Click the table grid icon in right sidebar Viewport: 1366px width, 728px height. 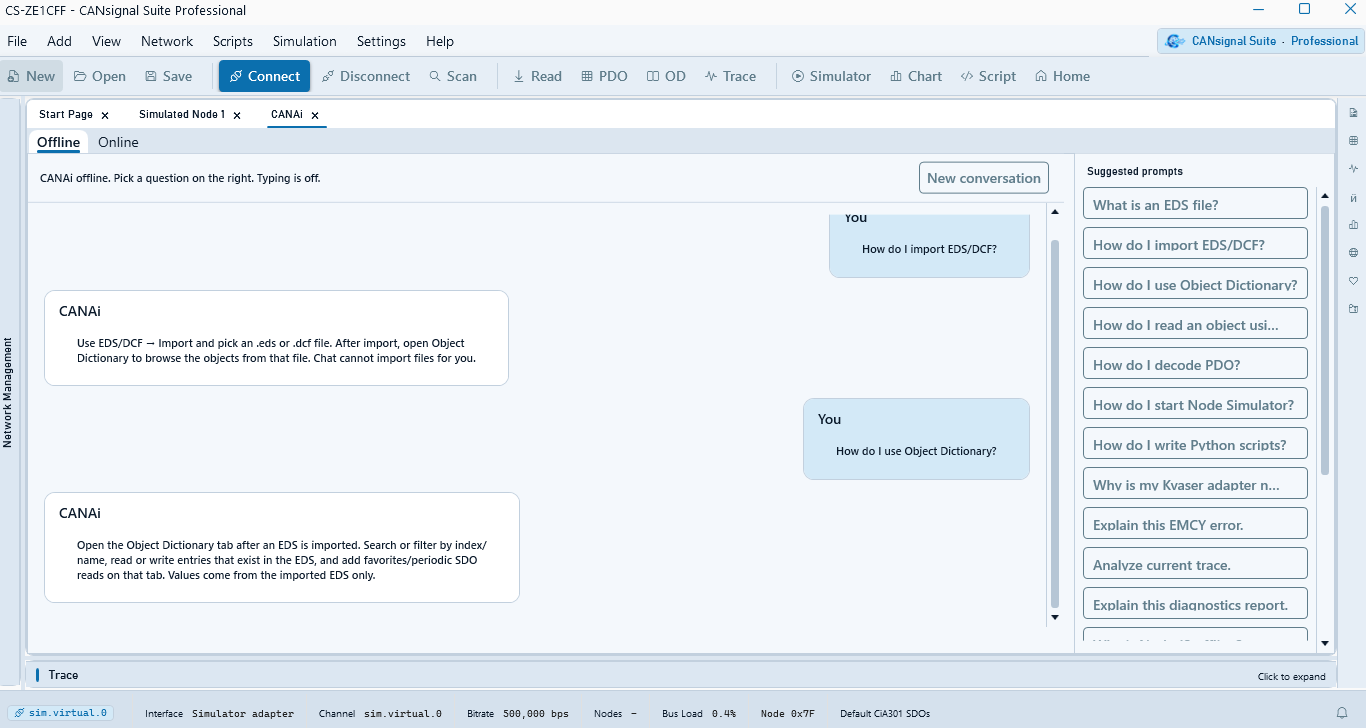tap(1353, 140)
